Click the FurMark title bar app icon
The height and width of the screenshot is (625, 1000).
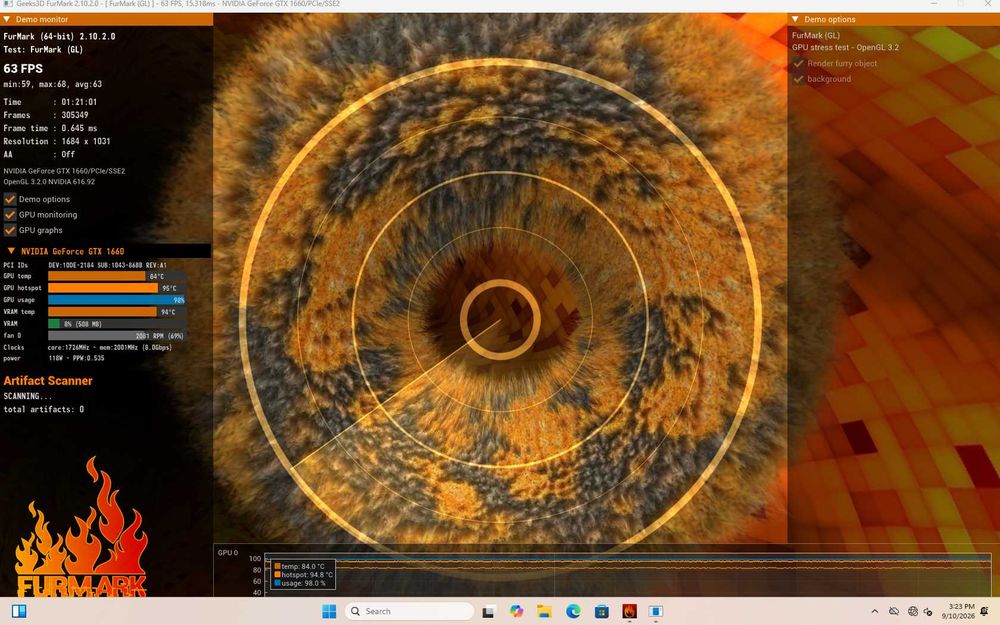(8, 4)
